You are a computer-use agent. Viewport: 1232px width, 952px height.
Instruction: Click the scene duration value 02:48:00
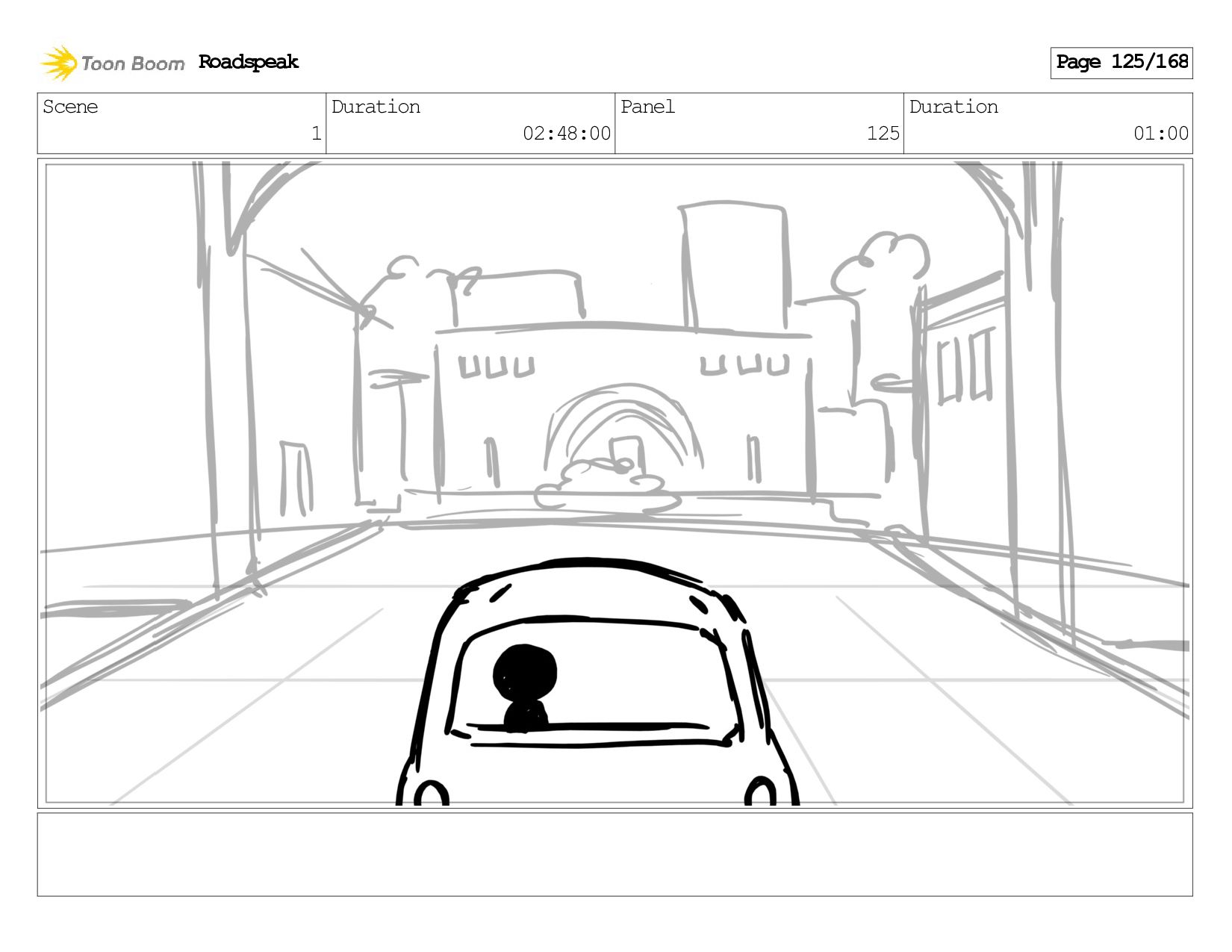coord(567,134)
